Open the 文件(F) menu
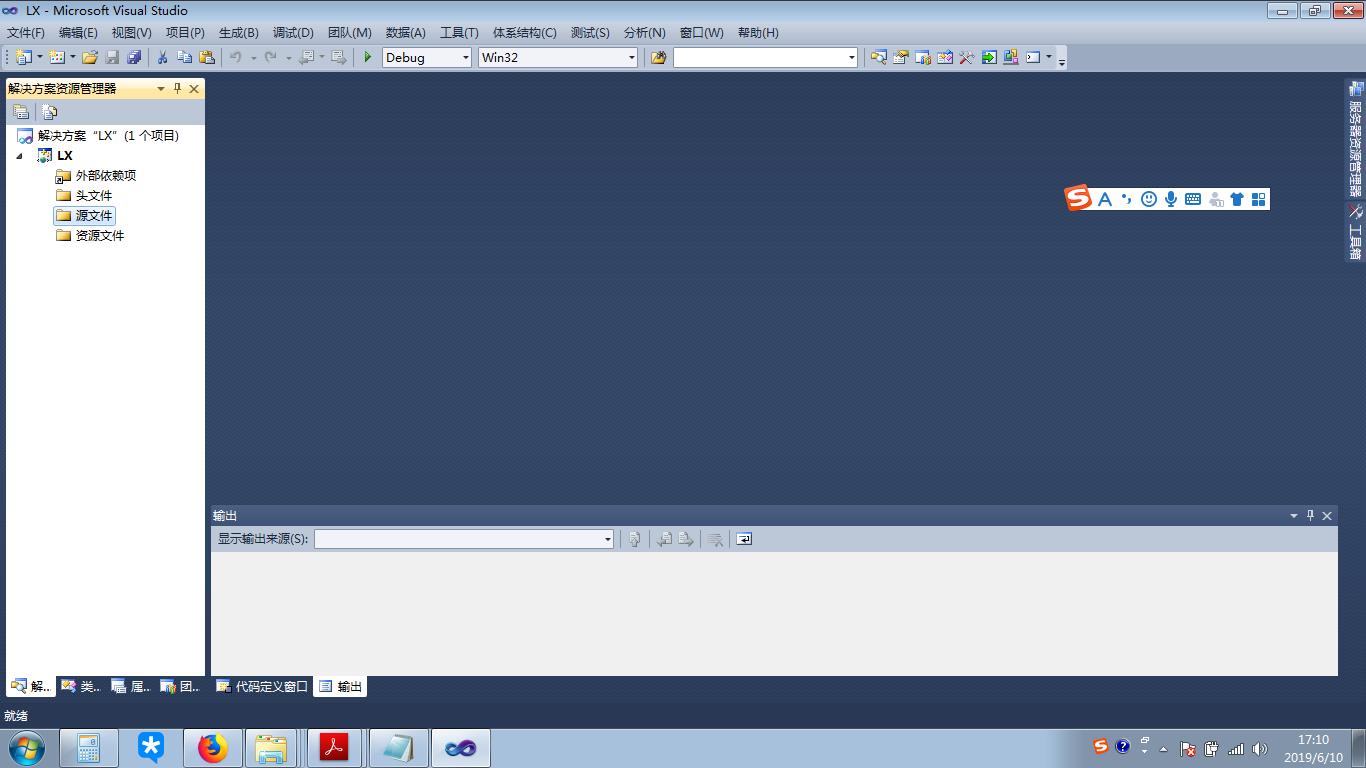The height and width of the screenshot is (768, 1366). point(26,32)
